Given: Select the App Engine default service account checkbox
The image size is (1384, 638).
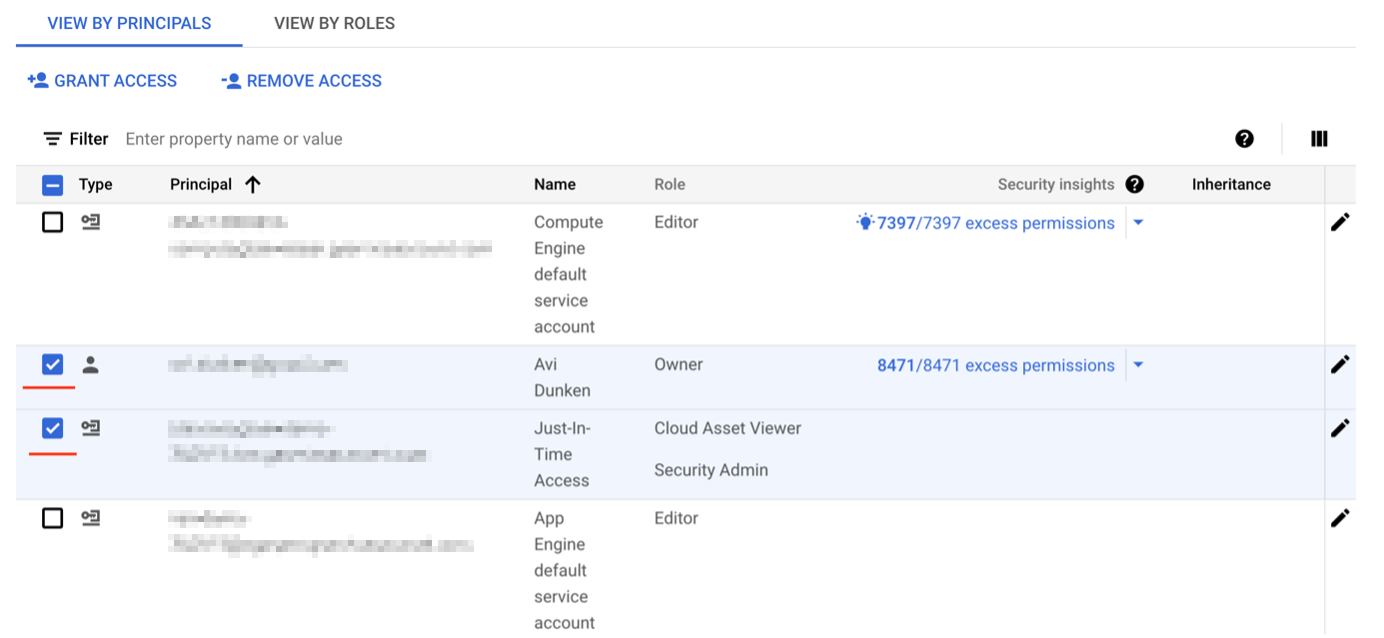Looking at the screenshot, I should click(x=53, y=518).
